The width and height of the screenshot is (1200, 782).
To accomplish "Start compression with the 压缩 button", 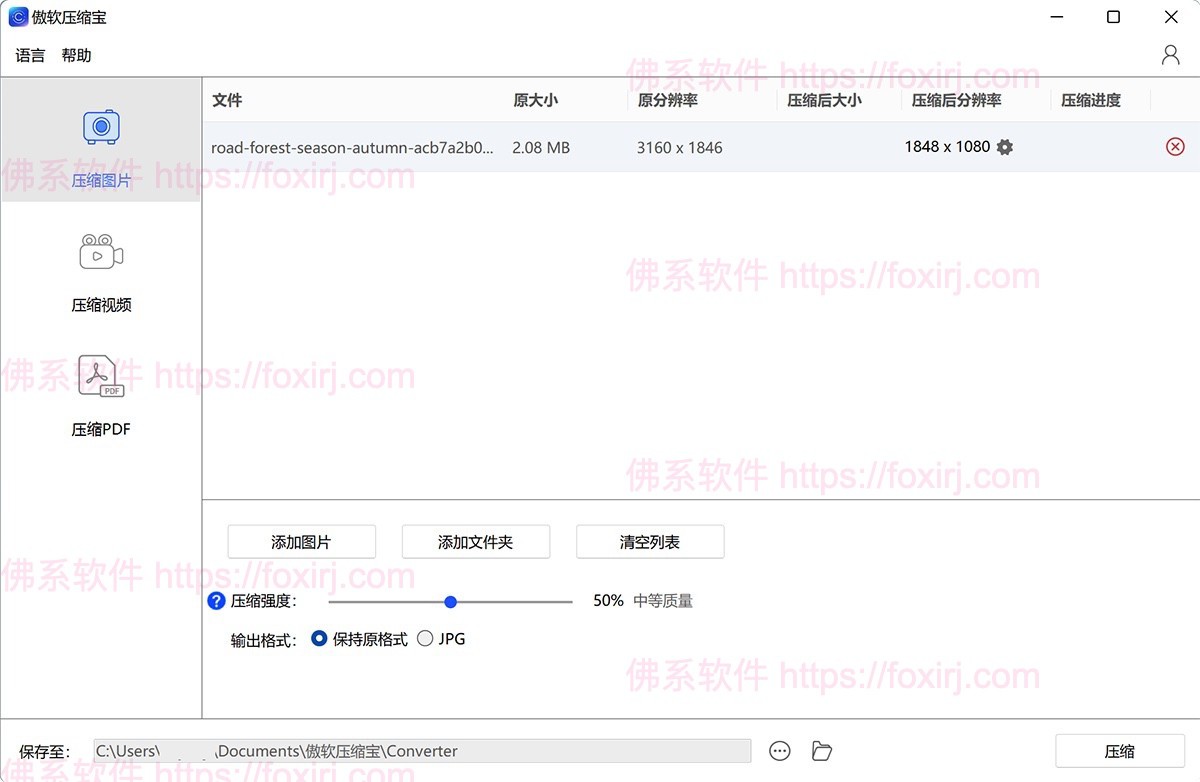I will tap(1119, 750).
